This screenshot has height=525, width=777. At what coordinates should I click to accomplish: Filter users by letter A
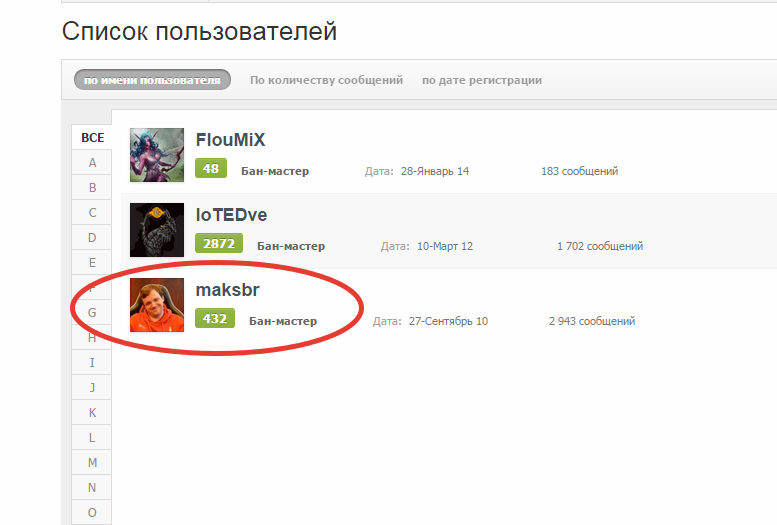click(92, 163)
